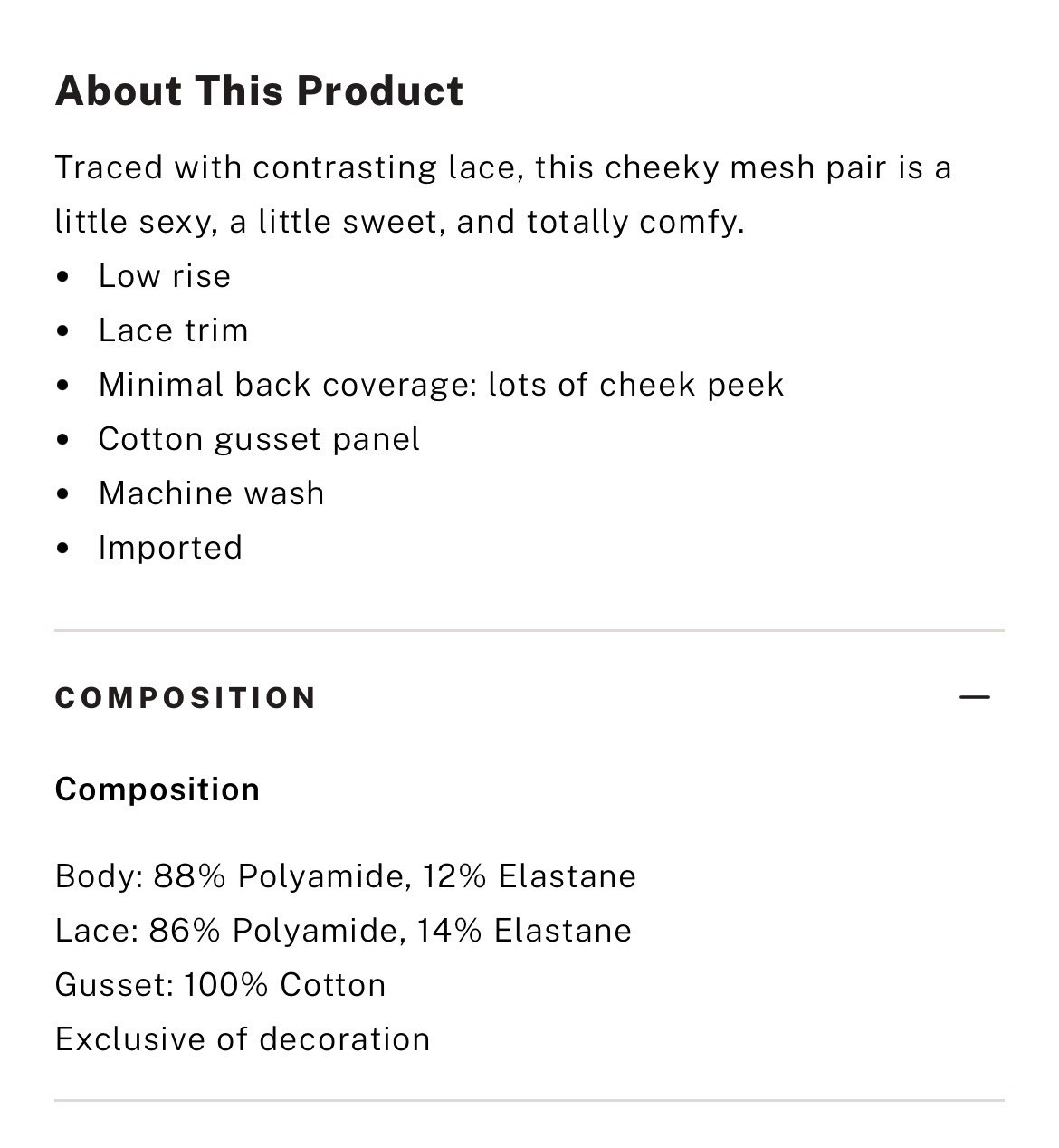
Task: Click the Imported bullet item
Action: pos(170,548)
